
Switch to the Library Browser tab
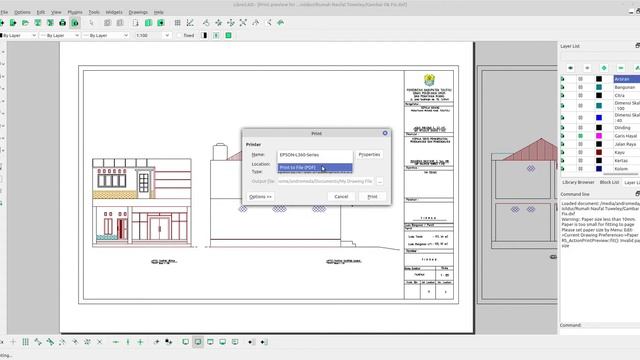coord(578,182)
